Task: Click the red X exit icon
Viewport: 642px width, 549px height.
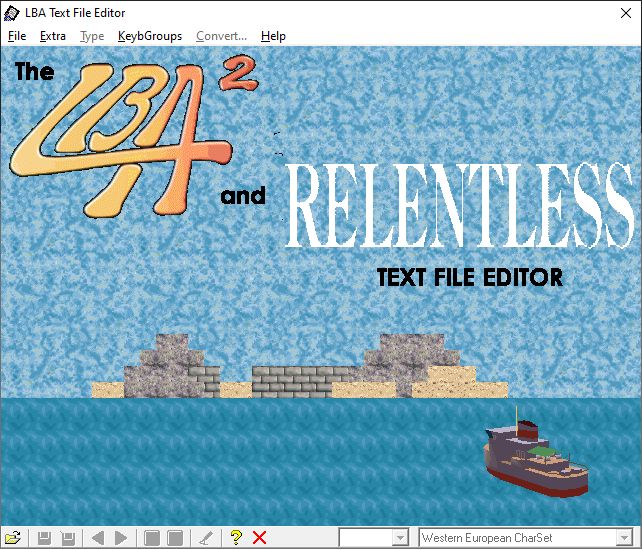Action: click(x=259, y=538)
